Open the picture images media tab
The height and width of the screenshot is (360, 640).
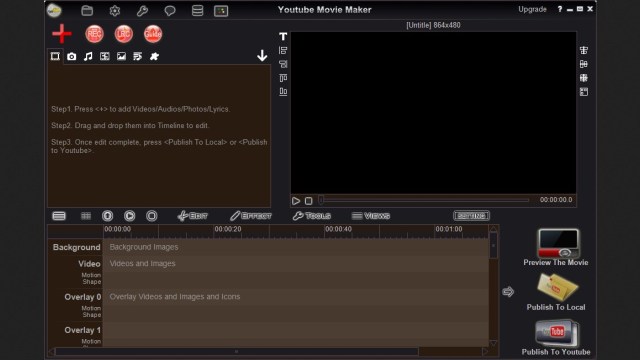pos(121,56)
